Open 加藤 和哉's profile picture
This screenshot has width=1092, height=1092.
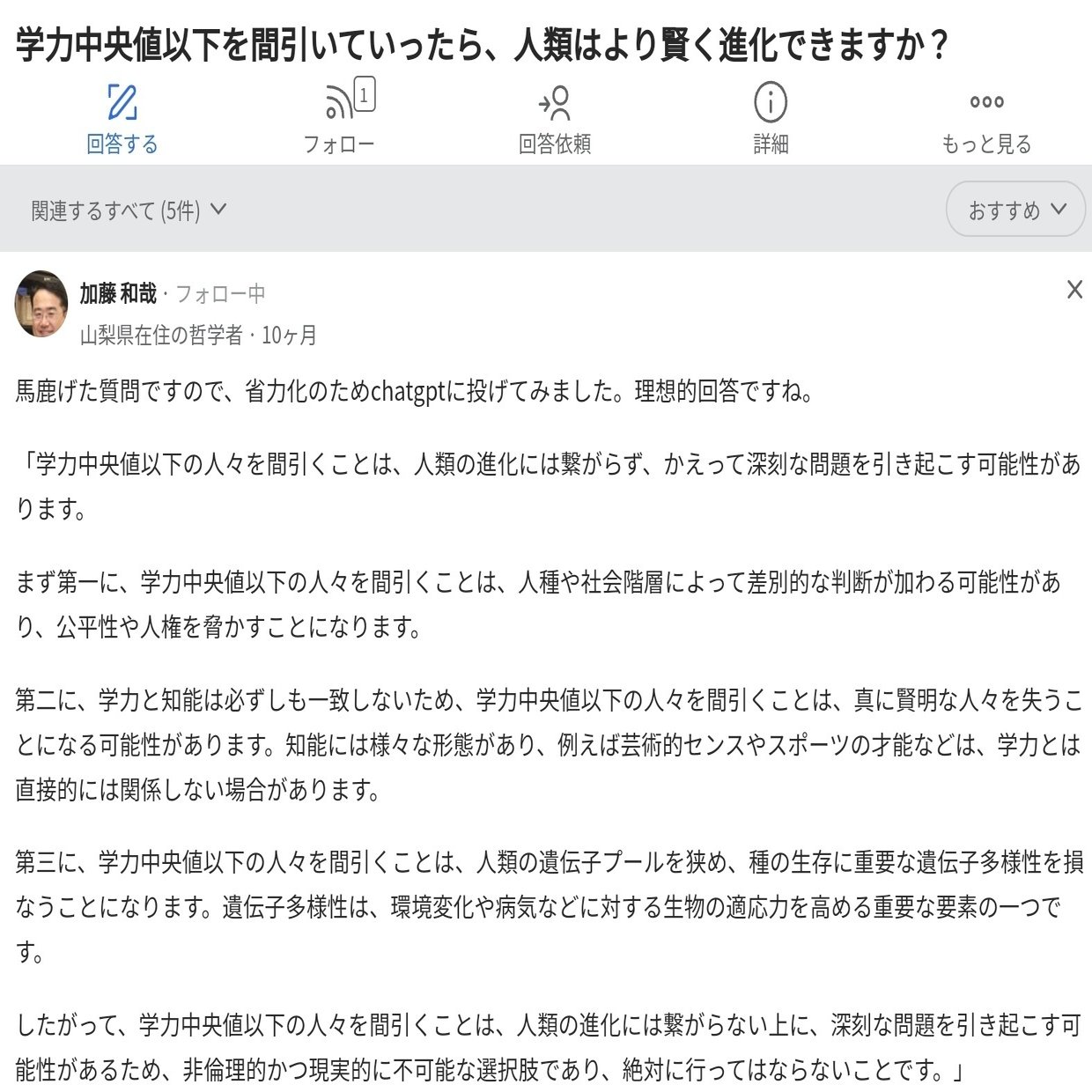[x=41, y=305]
